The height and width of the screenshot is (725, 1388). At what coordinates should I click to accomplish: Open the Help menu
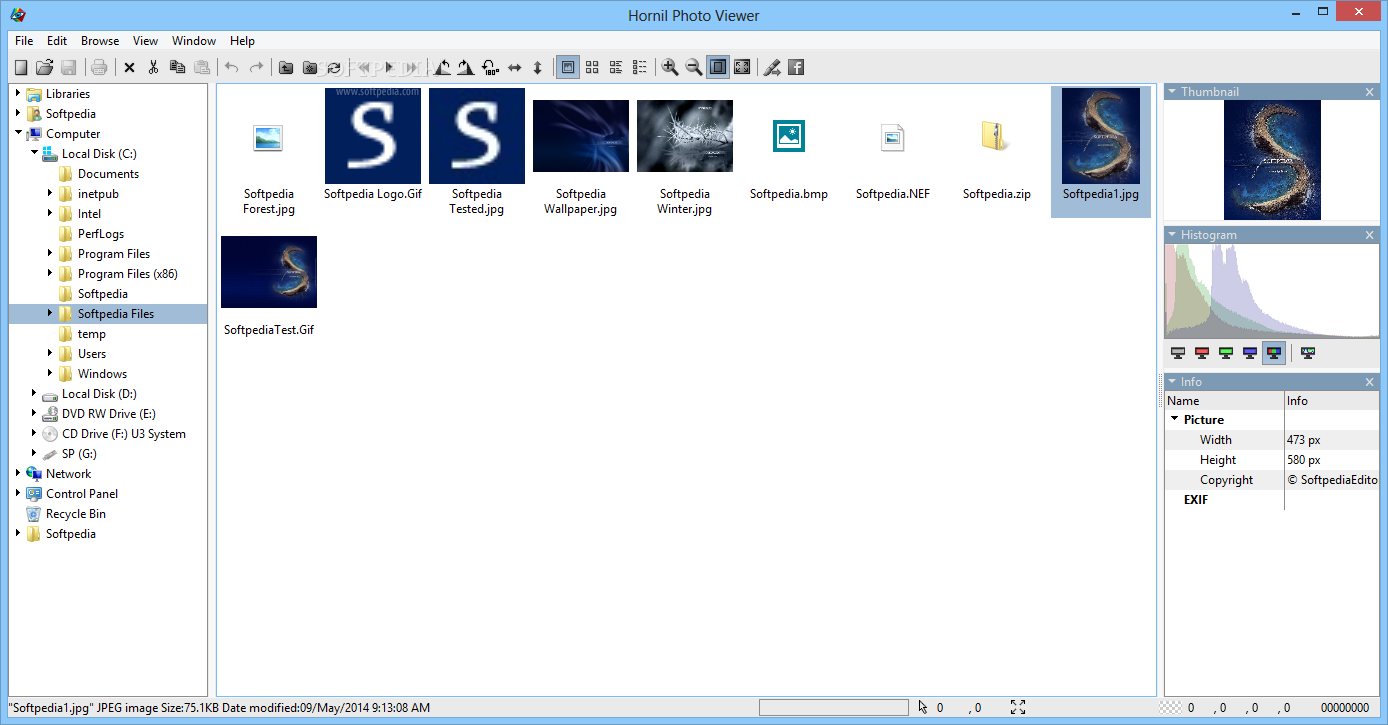pyautogui.click(x=242, y=41)
